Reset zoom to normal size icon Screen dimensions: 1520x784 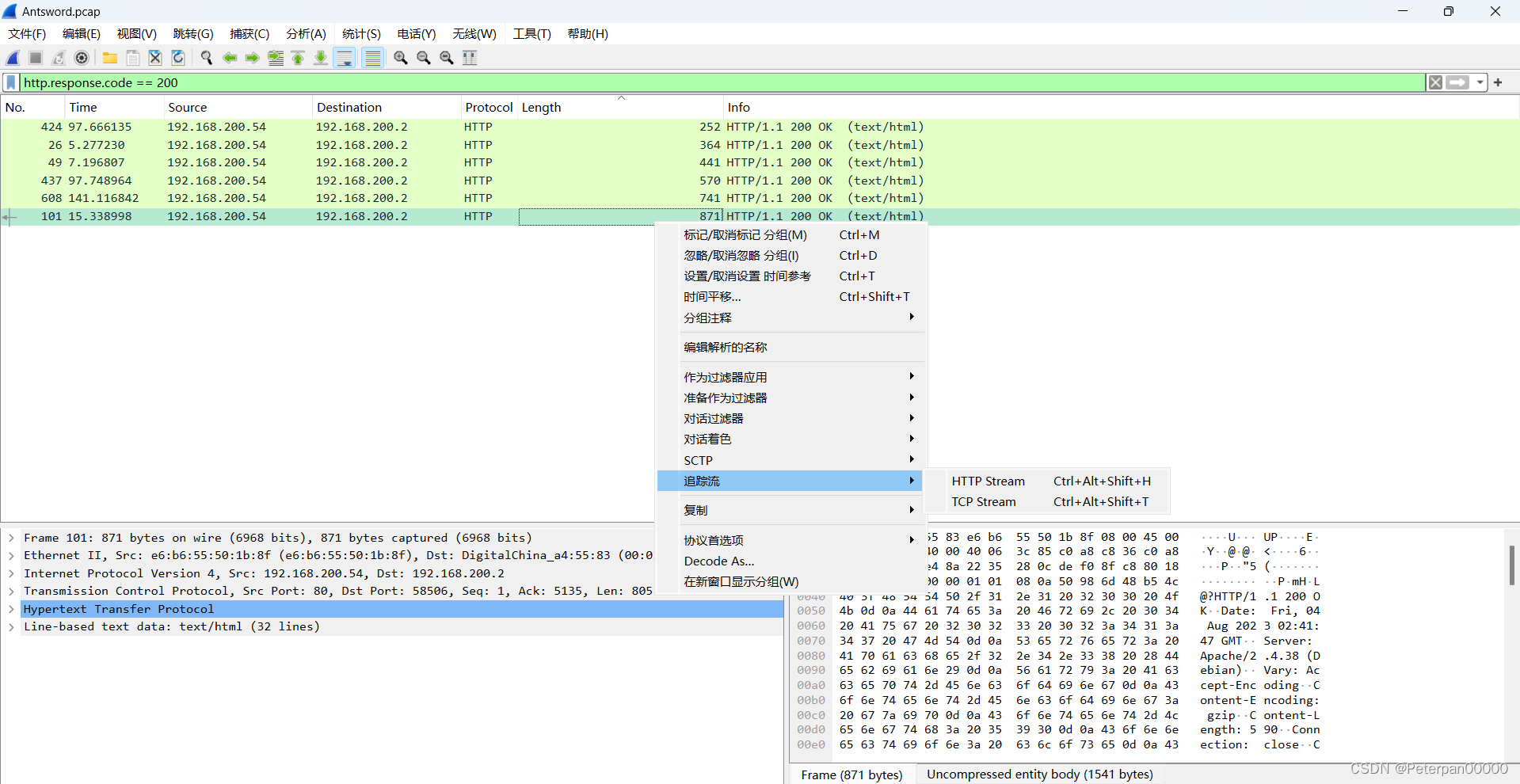[x=447, y=58]
